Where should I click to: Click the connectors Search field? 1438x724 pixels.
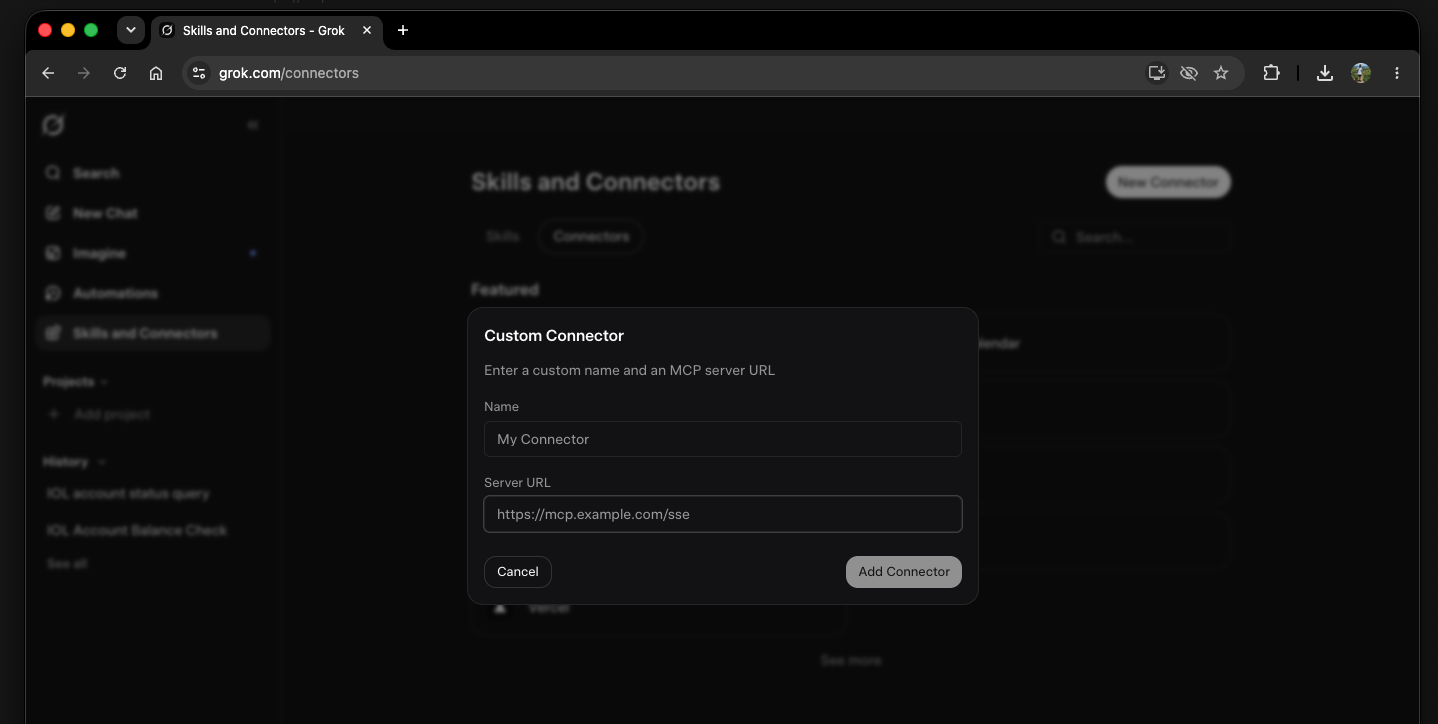tap(1133, 237)
